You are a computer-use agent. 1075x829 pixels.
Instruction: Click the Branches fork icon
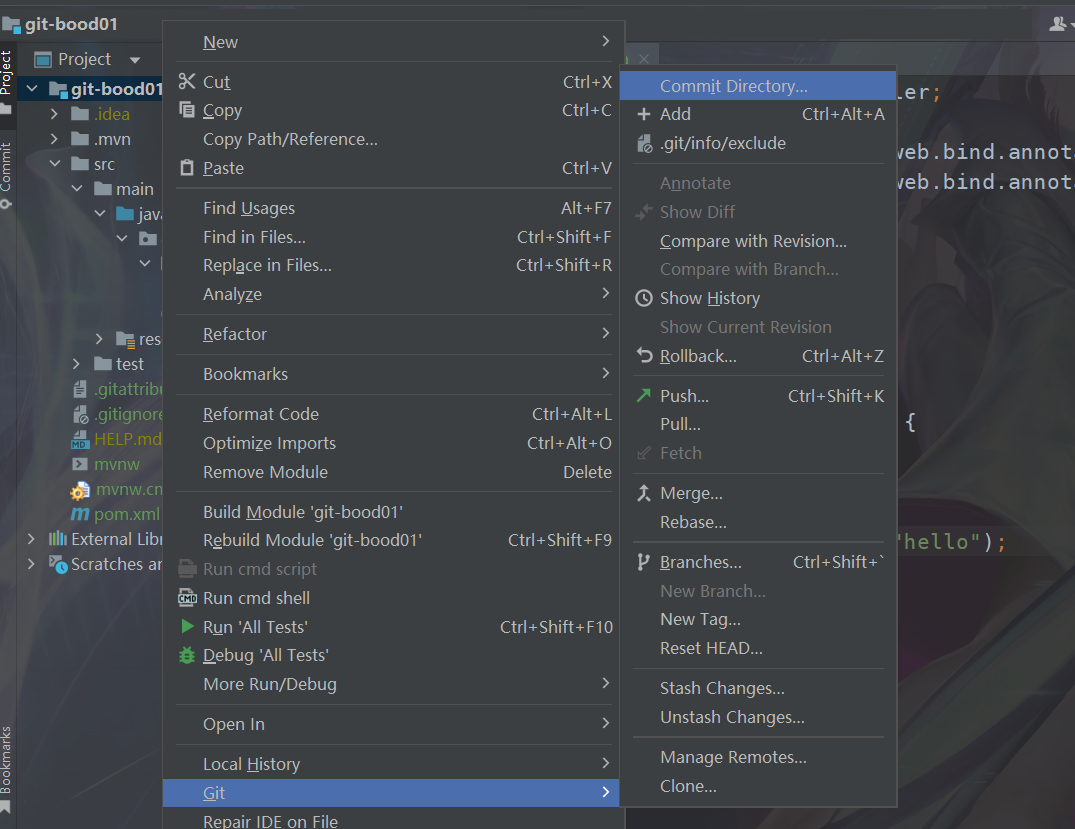[x=643, y=562]
